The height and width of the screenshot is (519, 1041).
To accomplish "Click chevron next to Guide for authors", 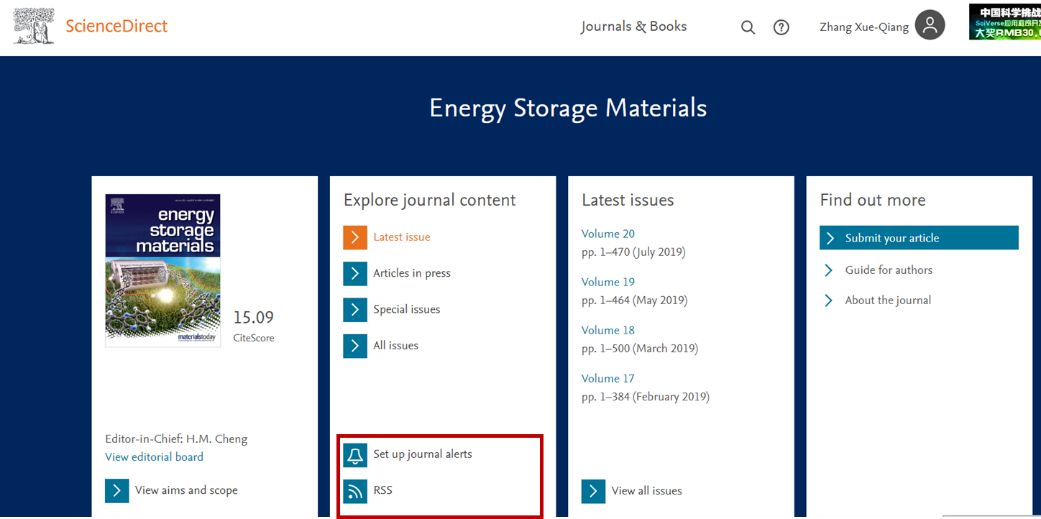I will point(828,270).
